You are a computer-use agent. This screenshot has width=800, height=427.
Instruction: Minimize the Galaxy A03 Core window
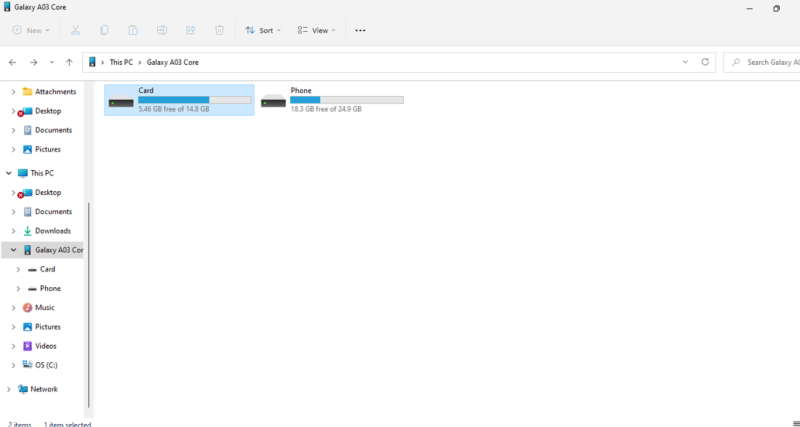tap(749, 8)
